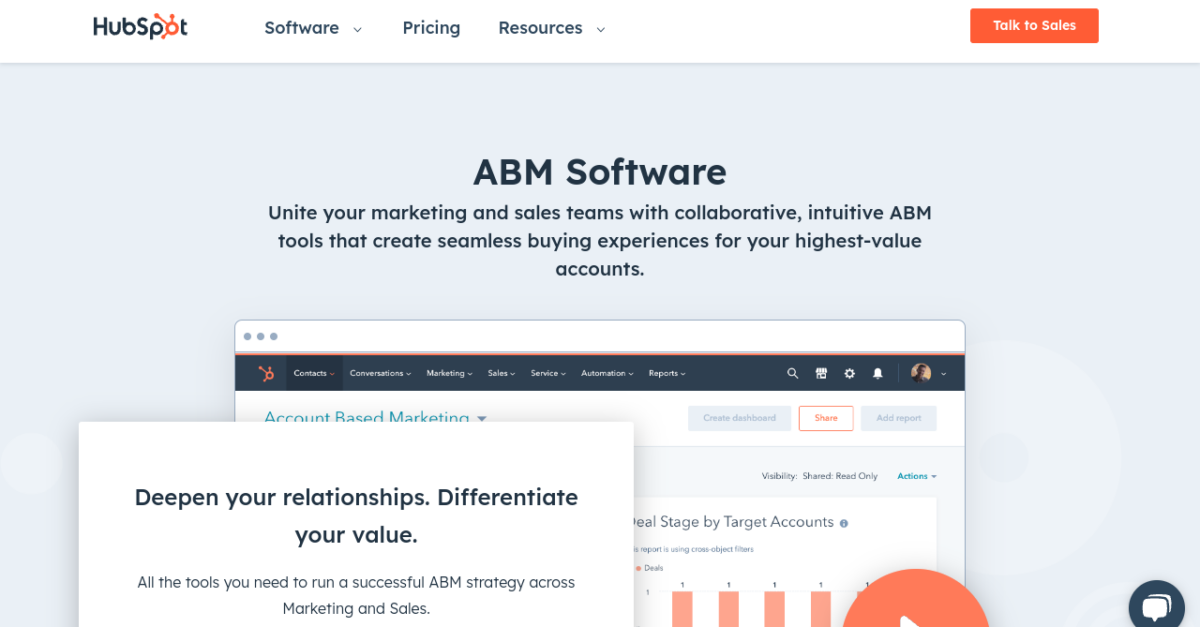
Task: Click the Deals legend color dot
Action: click(637, 567)
